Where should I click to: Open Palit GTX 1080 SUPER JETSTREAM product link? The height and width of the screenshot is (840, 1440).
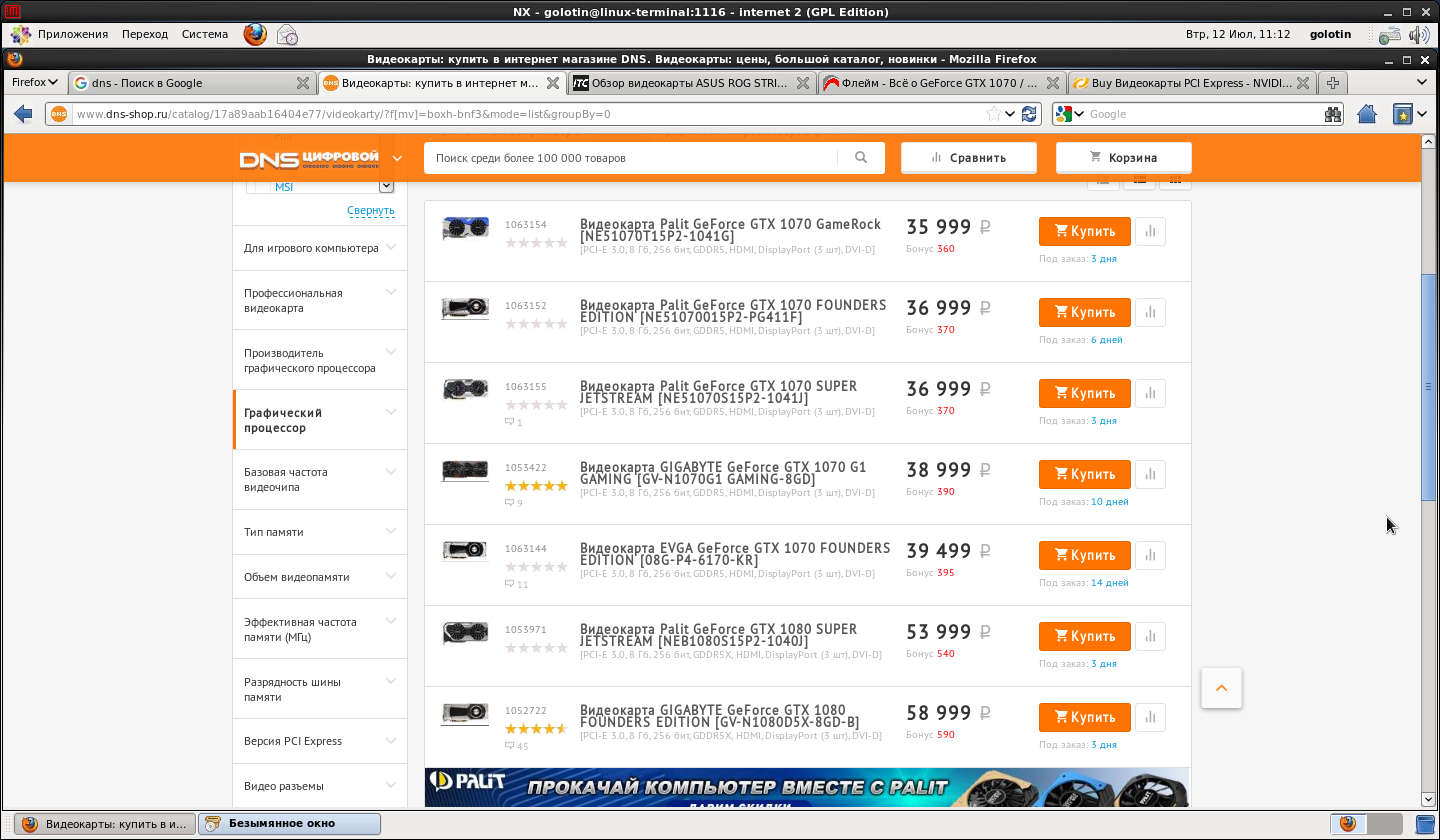coord(718,635)
